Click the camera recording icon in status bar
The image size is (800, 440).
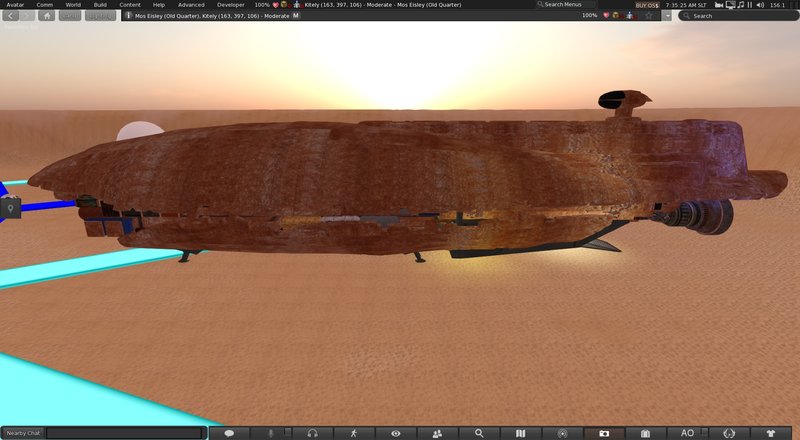719,5
